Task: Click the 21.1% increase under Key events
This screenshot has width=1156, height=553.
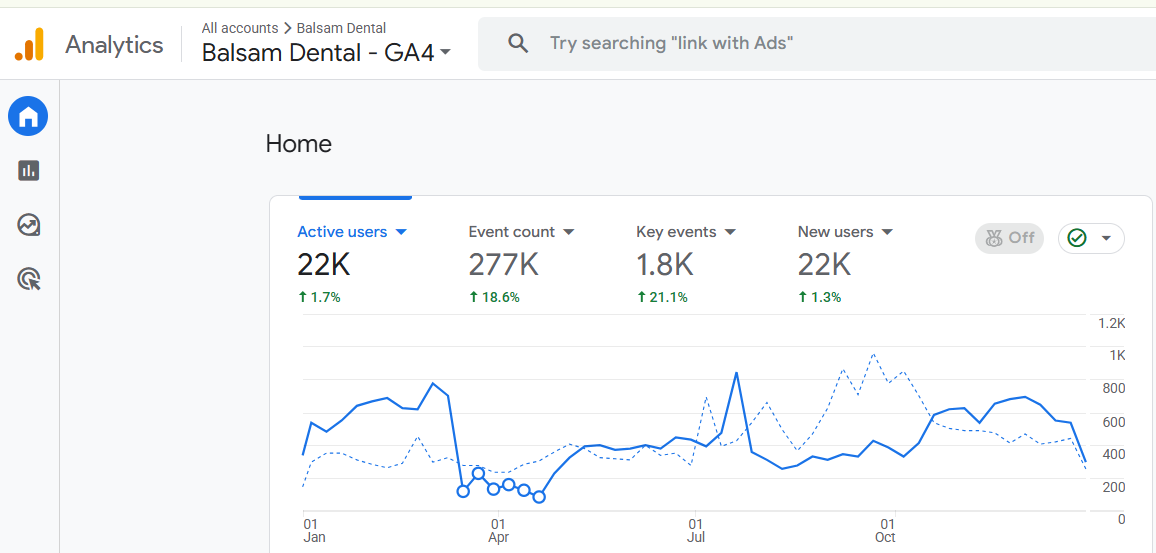Action: tap(661, 298)
